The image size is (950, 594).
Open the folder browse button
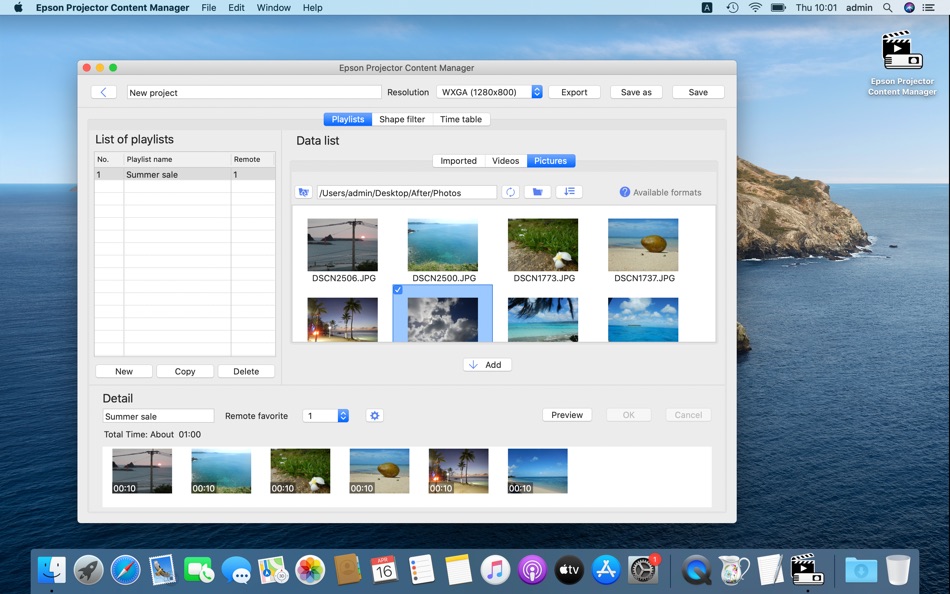[538, 192]
